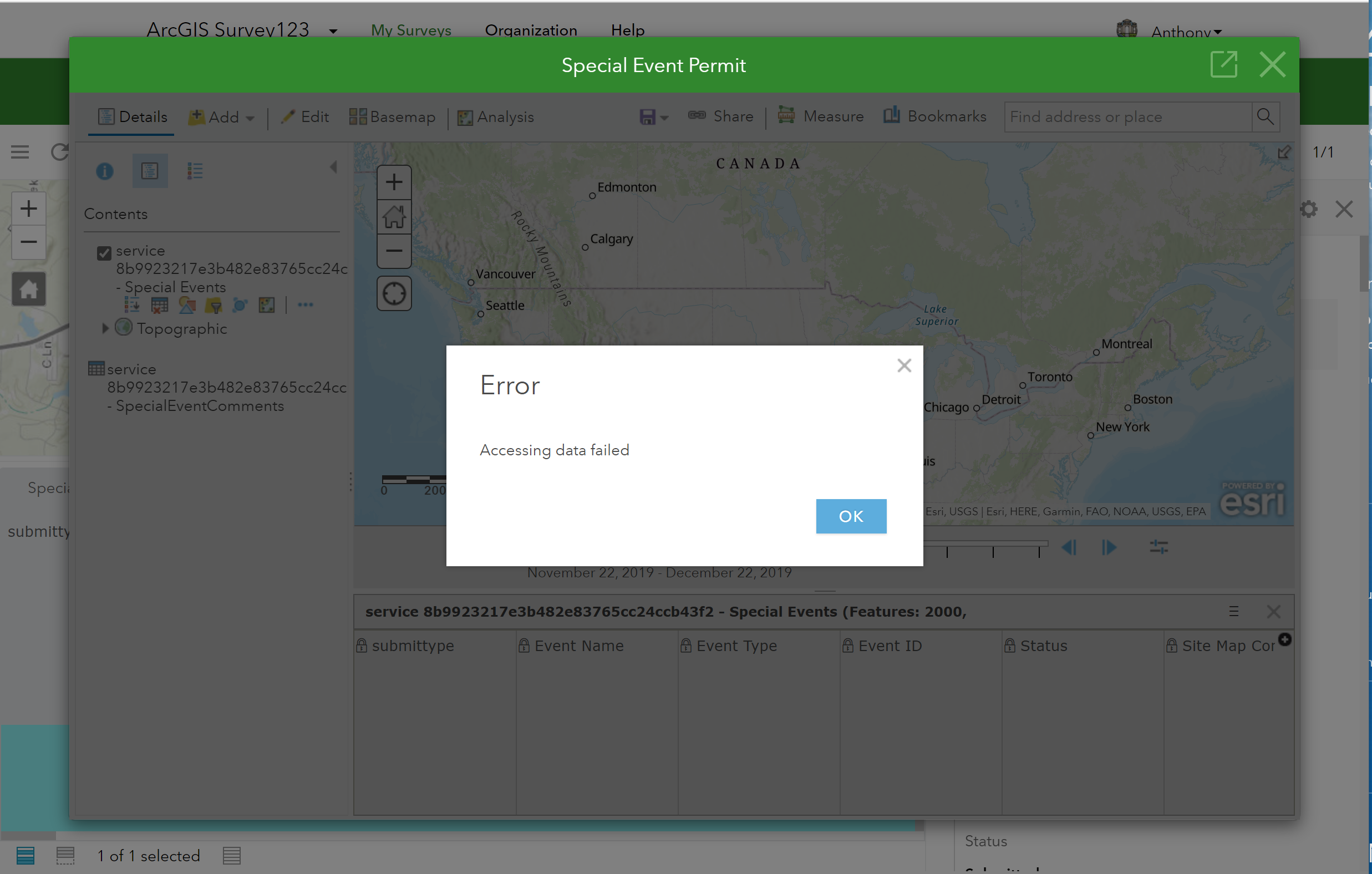Click the home button on background map
The width and height of the screenshot is (1372, 874).
(28, 289)
